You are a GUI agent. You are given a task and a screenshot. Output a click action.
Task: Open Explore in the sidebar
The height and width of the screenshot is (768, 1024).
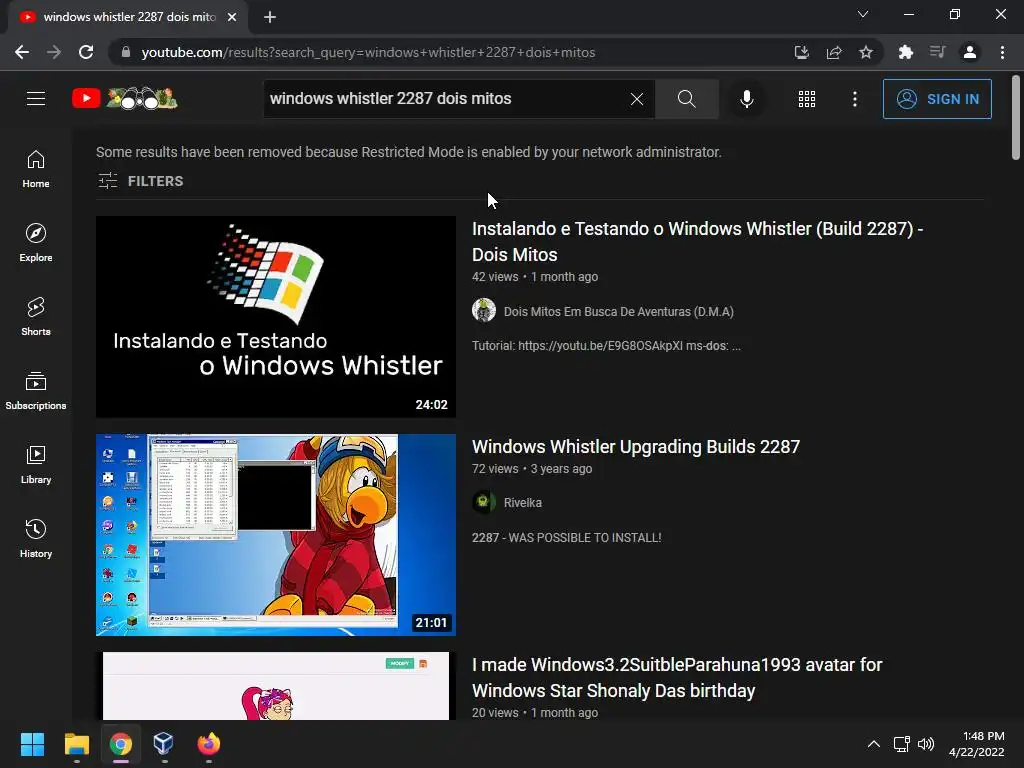(36, 243)
